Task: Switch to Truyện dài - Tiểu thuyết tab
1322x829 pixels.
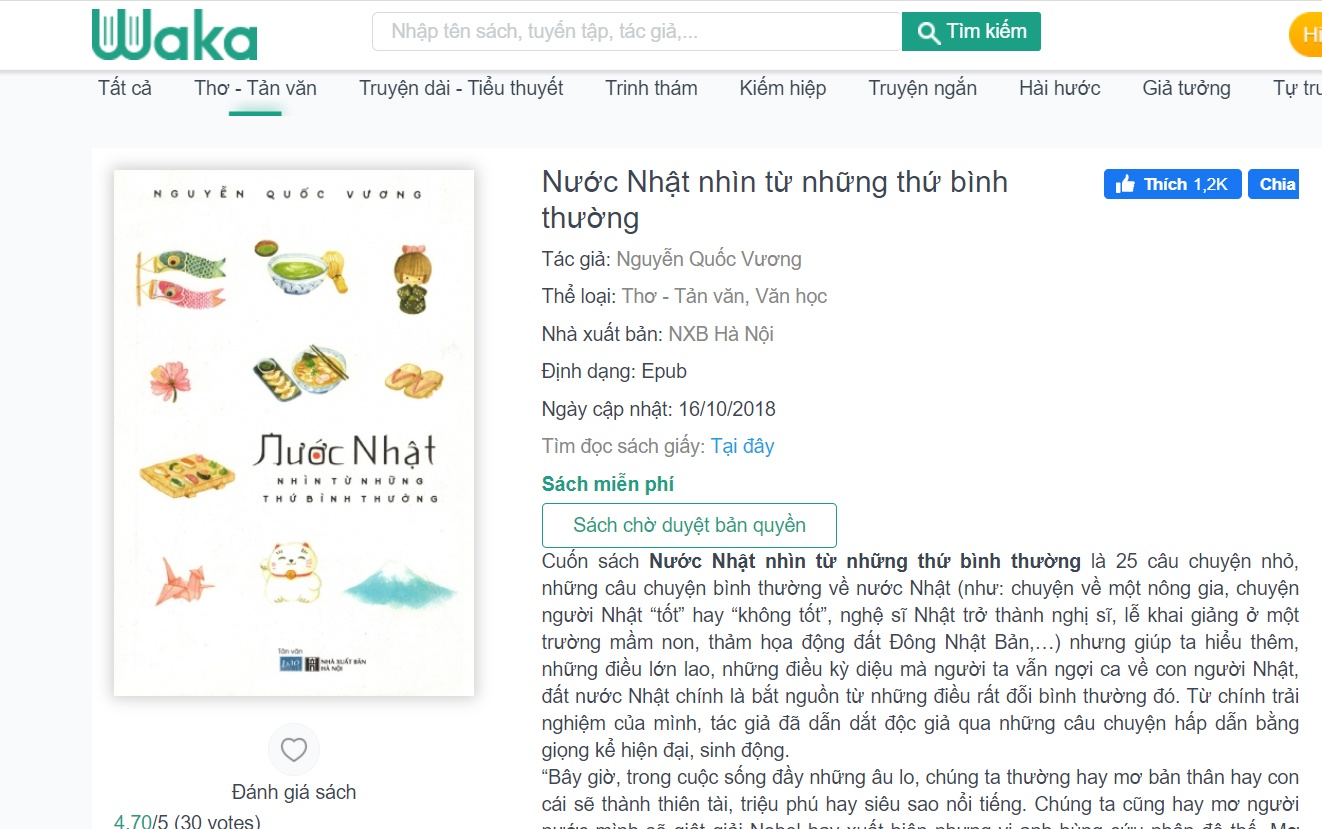Action: click(461, 88)
